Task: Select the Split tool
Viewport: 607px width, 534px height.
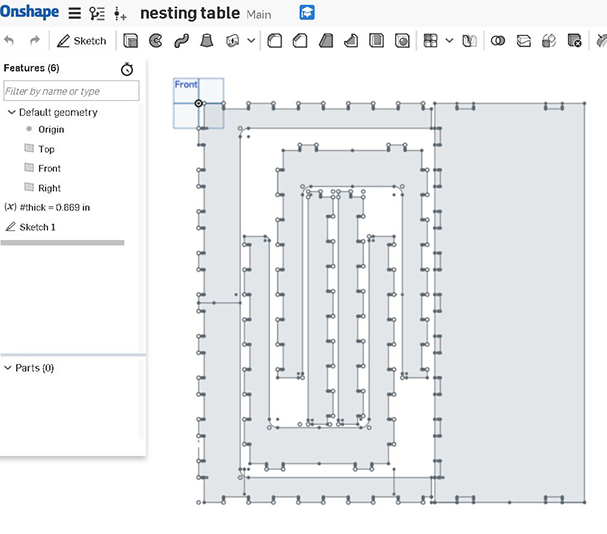Action: [x=523, y=41]
